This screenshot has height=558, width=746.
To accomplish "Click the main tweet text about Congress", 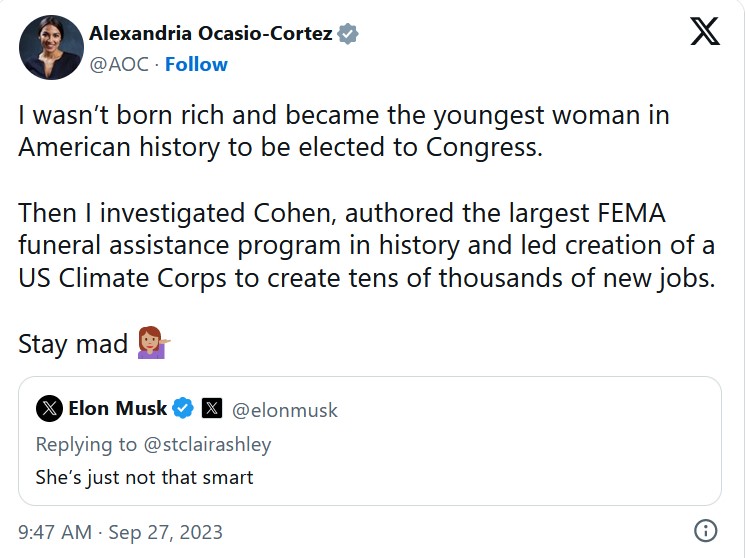I will pyautogui.click(x=344, y=131).
